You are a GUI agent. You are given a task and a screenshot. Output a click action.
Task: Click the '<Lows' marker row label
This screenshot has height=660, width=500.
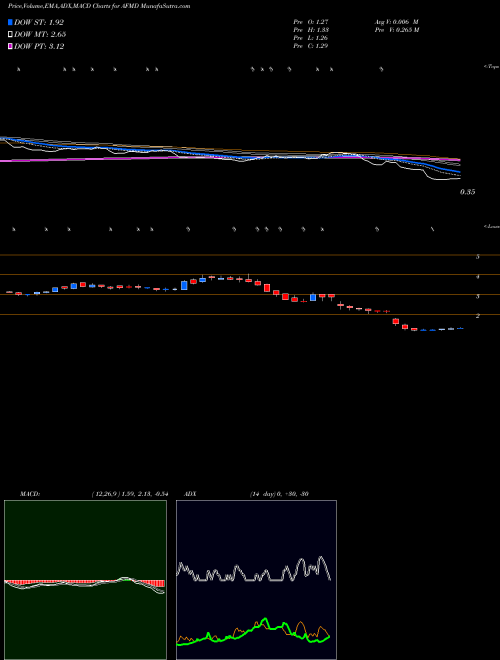(492, 226)
